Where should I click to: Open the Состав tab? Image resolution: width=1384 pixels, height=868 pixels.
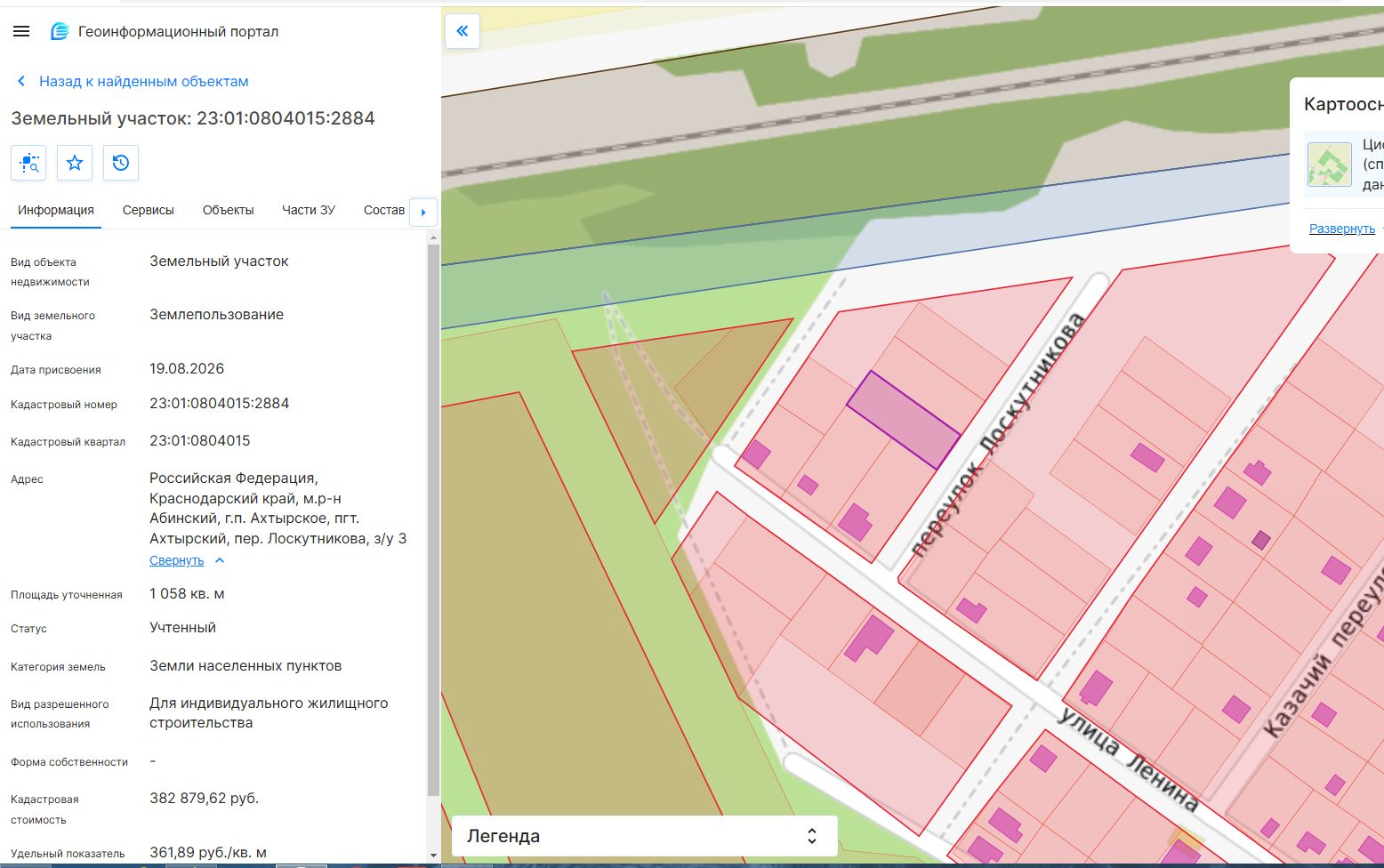click(384, 210)
